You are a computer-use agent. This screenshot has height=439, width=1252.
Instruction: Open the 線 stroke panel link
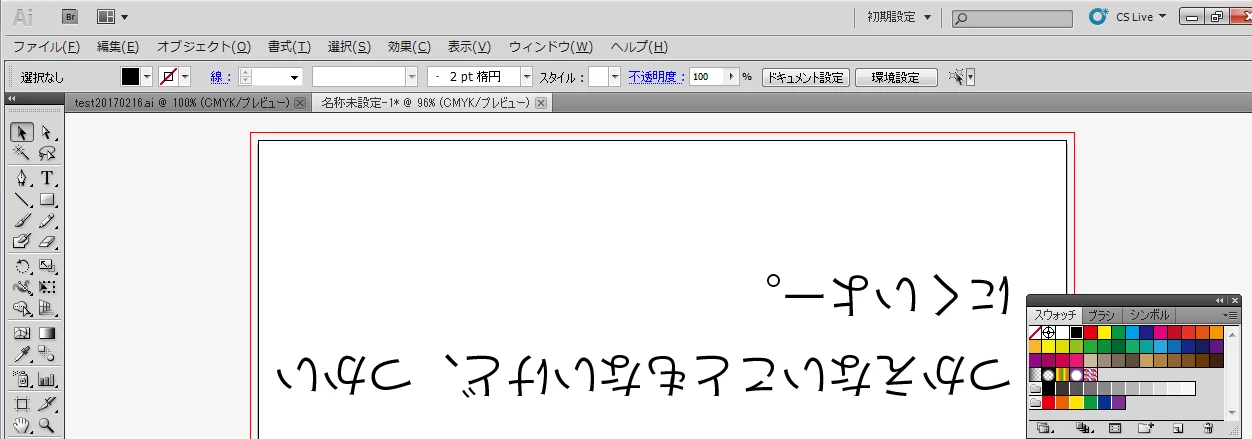point(220,77)
